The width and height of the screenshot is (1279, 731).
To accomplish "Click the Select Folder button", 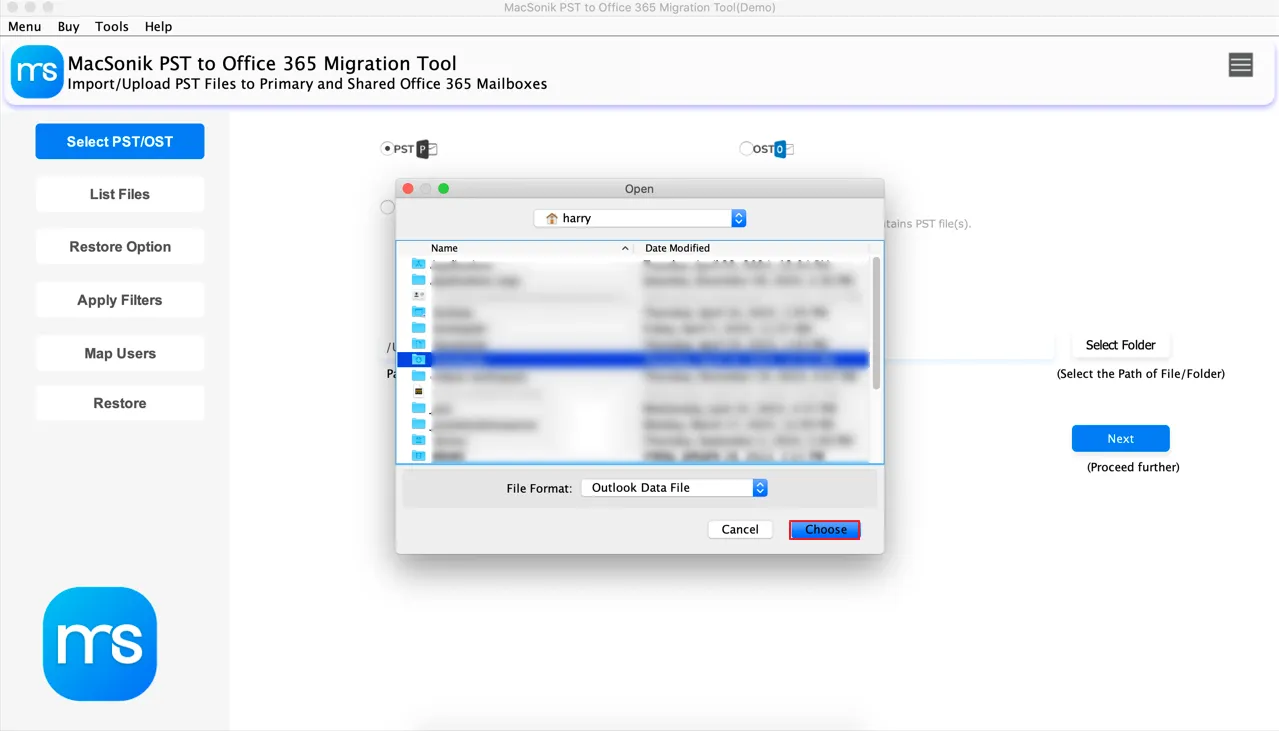I will pos(1120,345).
